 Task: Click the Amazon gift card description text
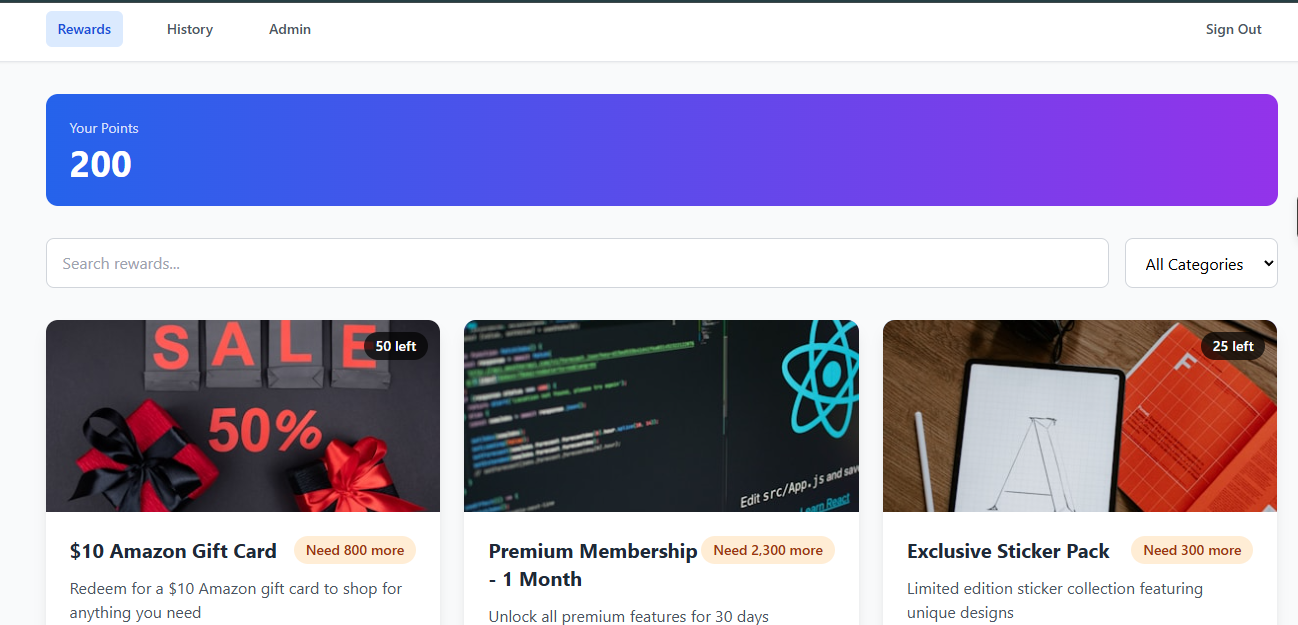(236, 600)
